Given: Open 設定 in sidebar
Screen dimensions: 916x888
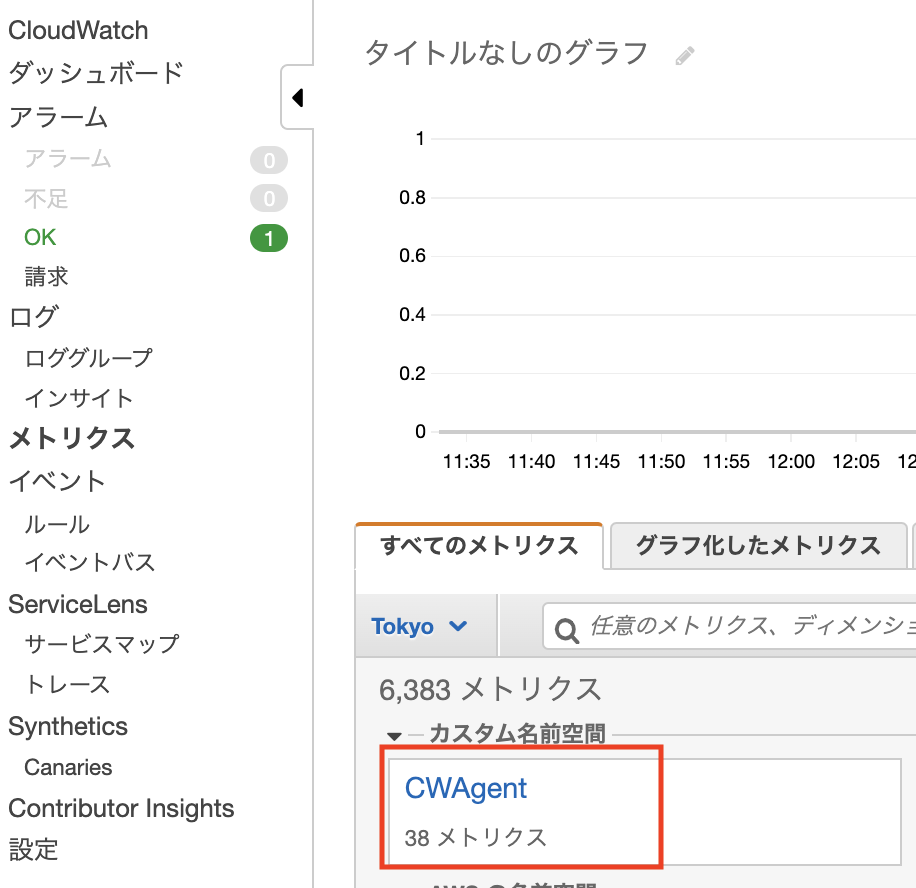Looking at the screenshot, I should click(33, 849).
